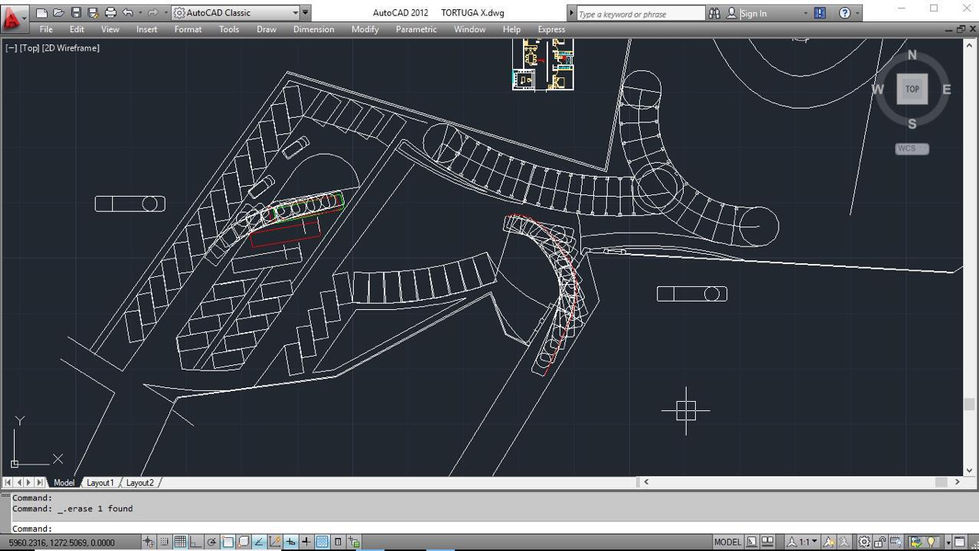
Task: Toggle Object Snap in status bar
Action: click(x=227, y=542)
